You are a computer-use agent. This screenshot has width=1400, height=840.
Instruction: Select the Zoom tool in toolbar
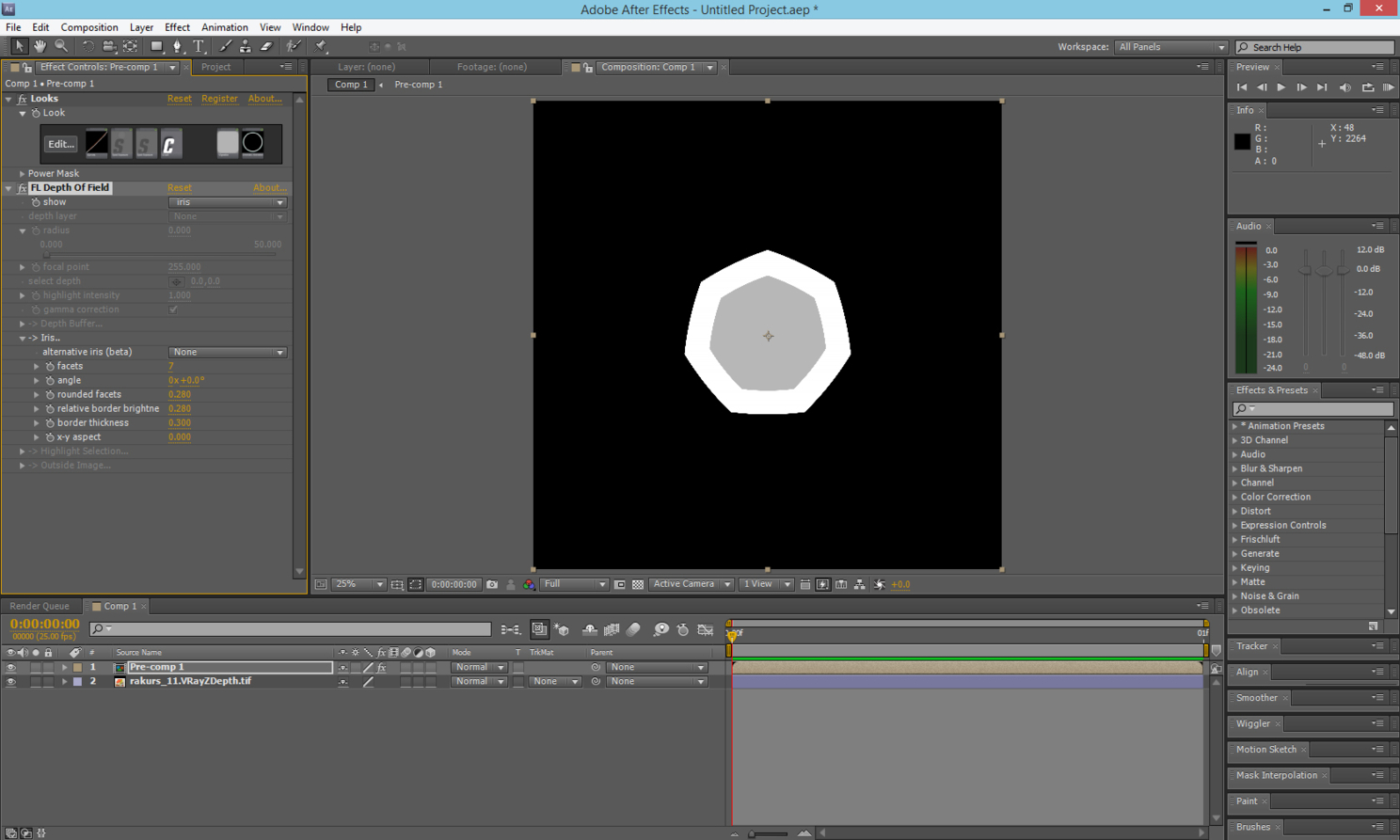[x=61, y=46]
